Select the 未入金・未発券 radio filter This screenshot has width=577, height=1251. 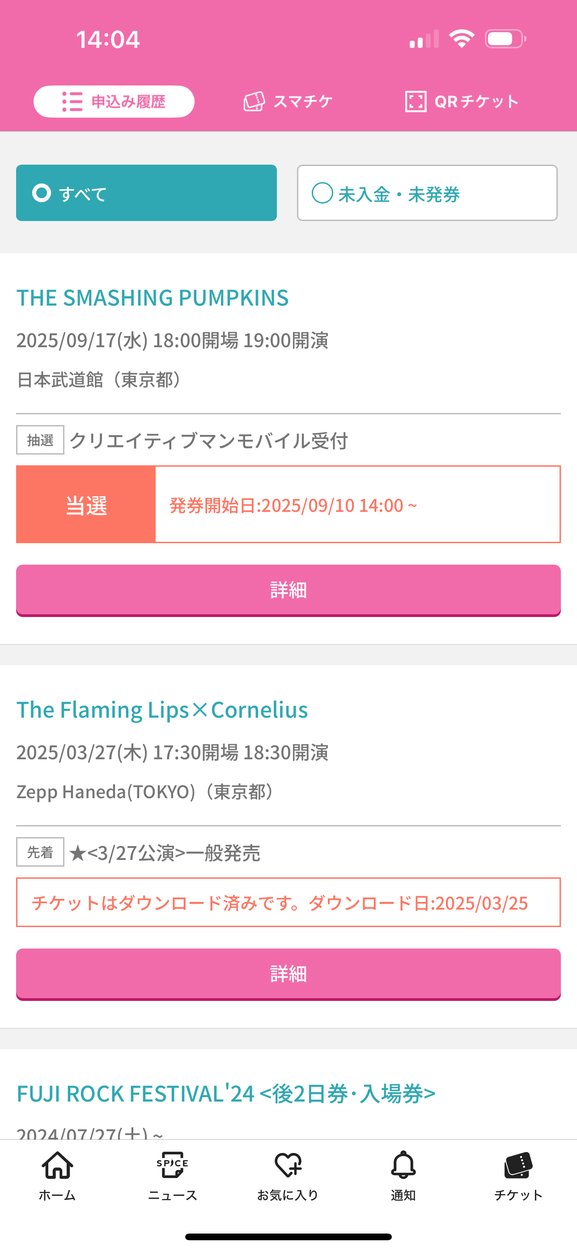pos(427,193)
